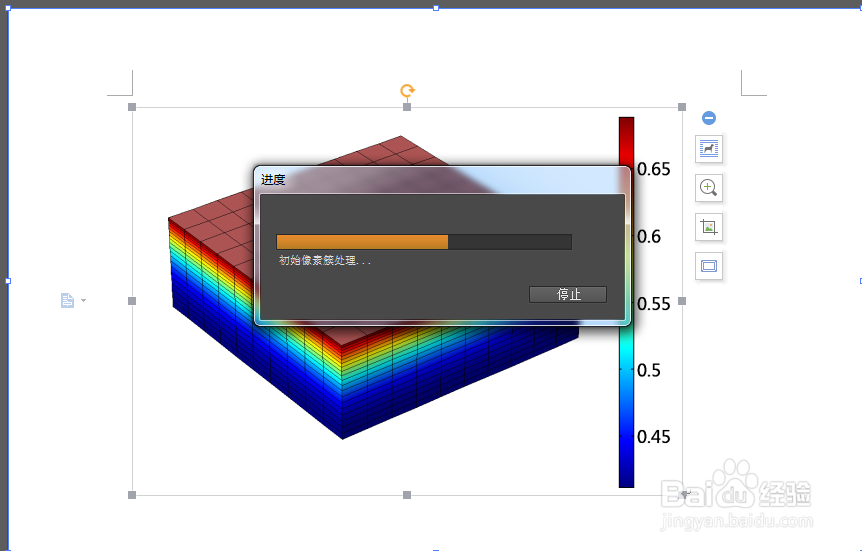Image resolution: width=862 pixels, height=551 pixels.
Task: Click the bottom-left resize handle of image
Action: pos(132,495)
